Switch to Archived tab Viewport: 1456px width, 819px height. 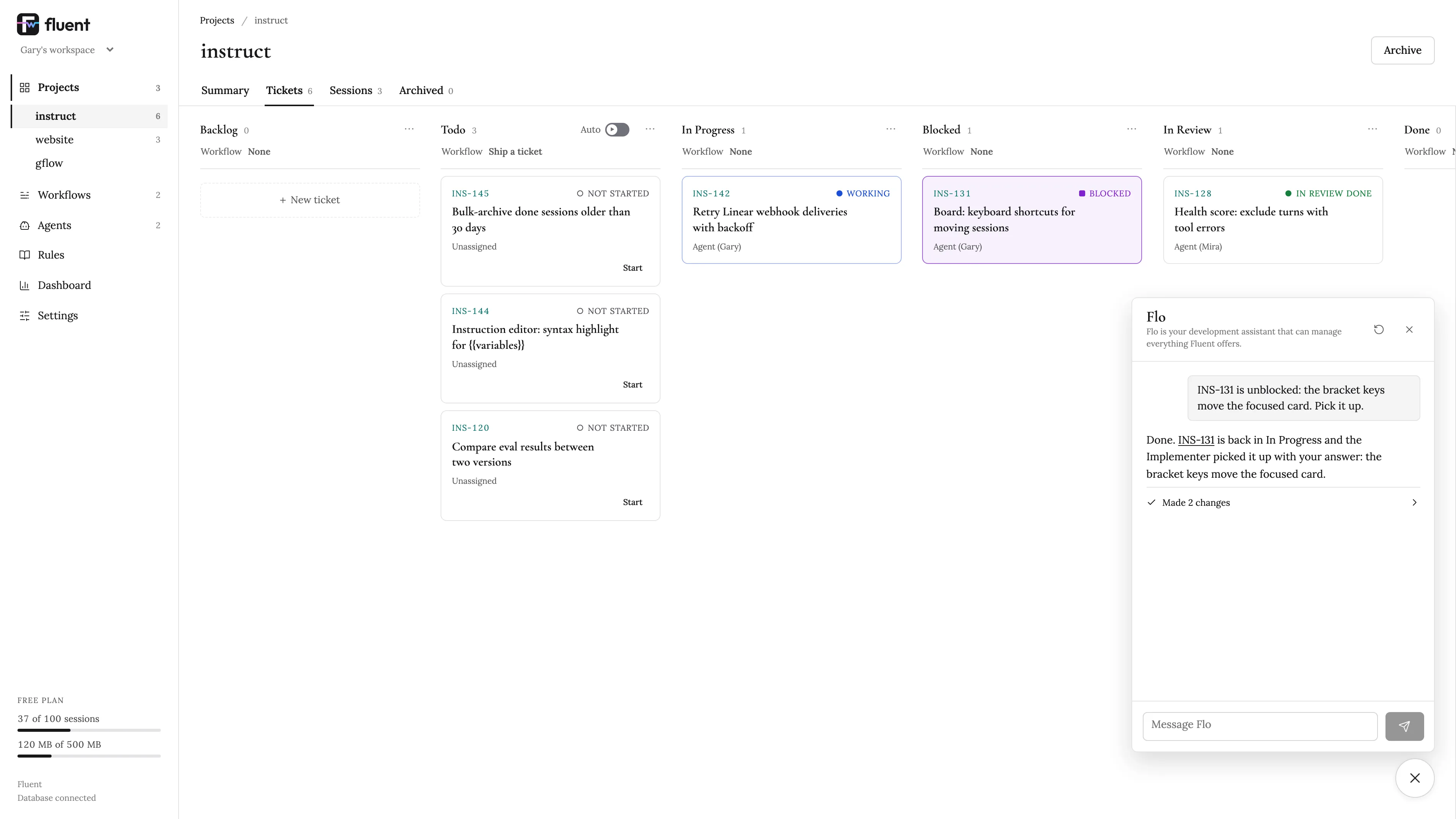point(425,91)
